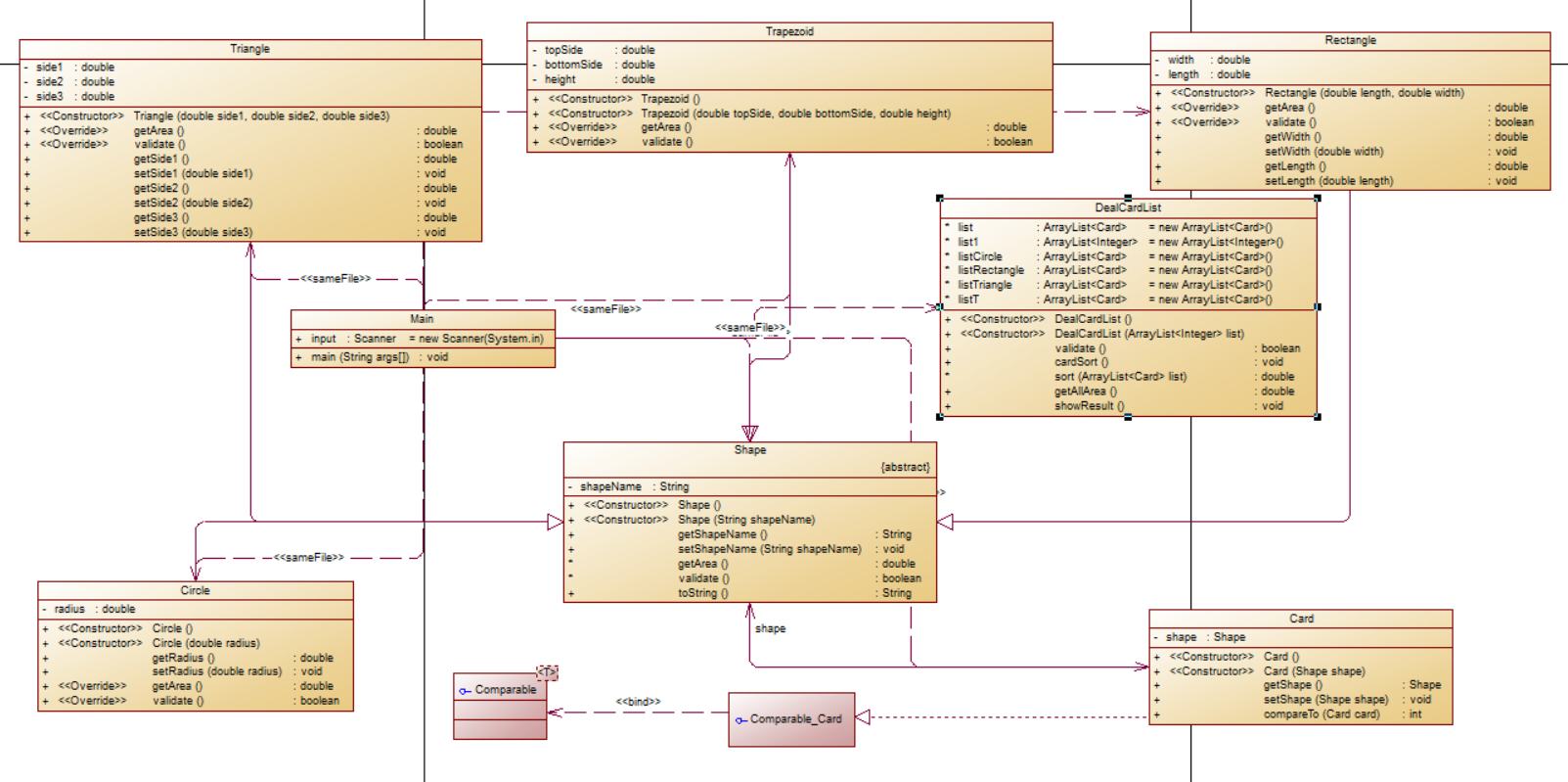Viewport: 1568px width, 782px height.
Task: Click the <<bind>> dependency label
Action: 638,702
